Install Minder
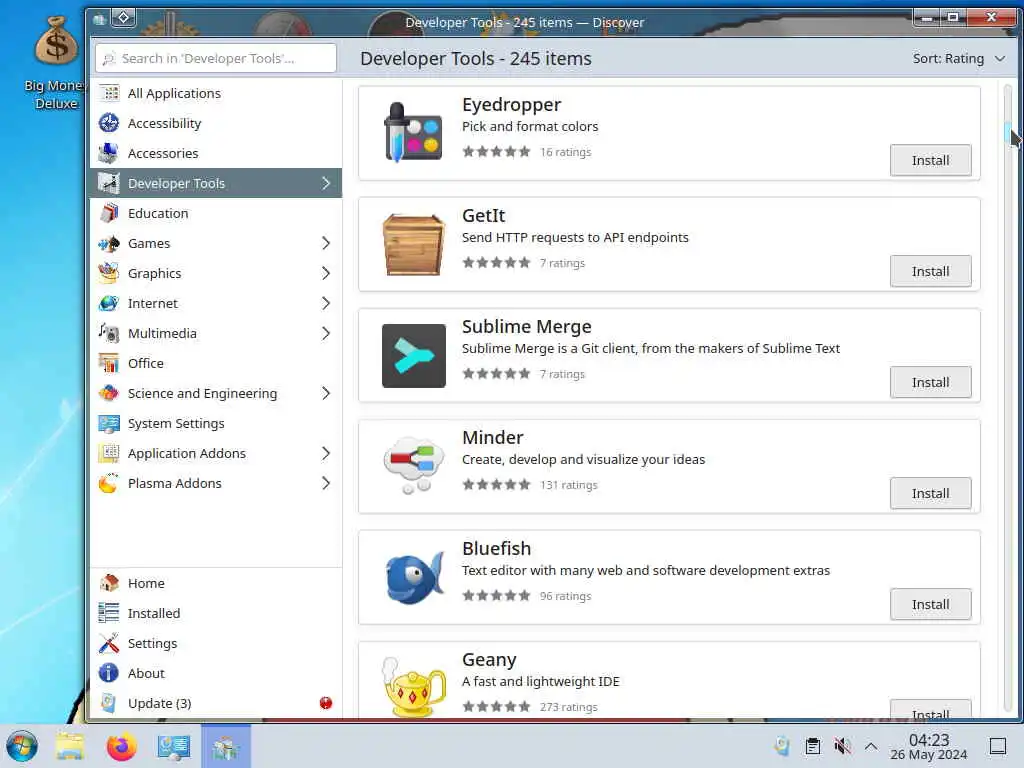This screenshot has height=768, width=1024. pos(930,493)
